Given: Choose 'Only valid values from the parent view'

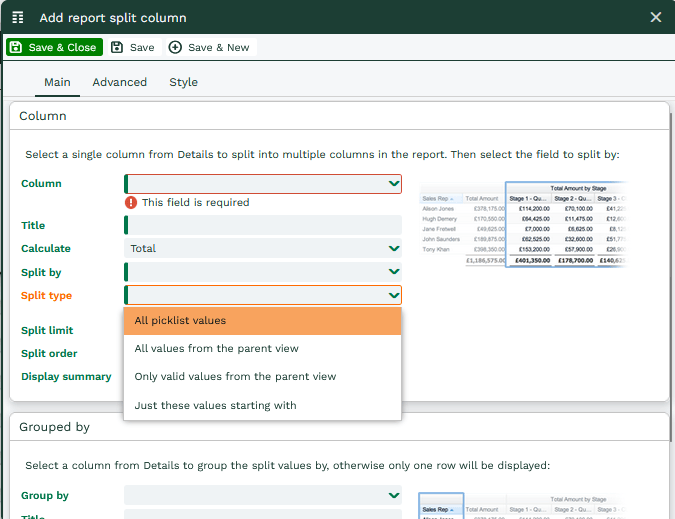Looking at the screenshot, I should (x=263, y=377).
